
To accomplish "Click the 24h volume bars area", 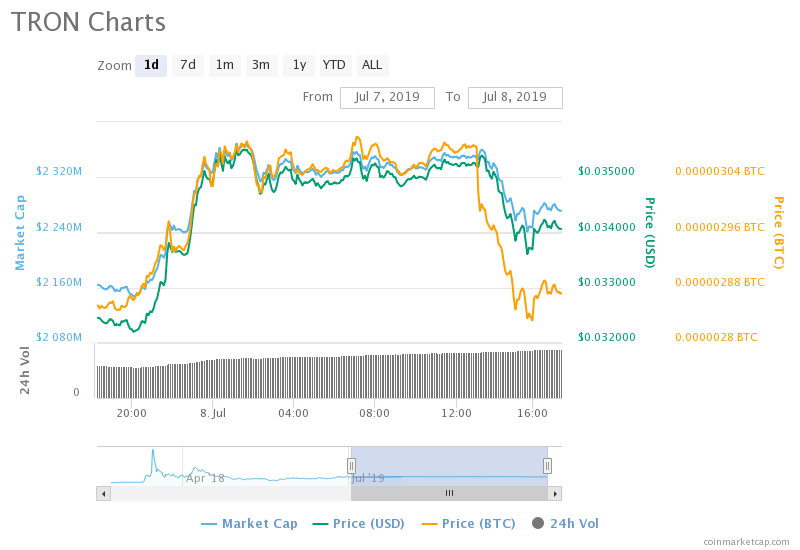I will [x=330, y=377].
